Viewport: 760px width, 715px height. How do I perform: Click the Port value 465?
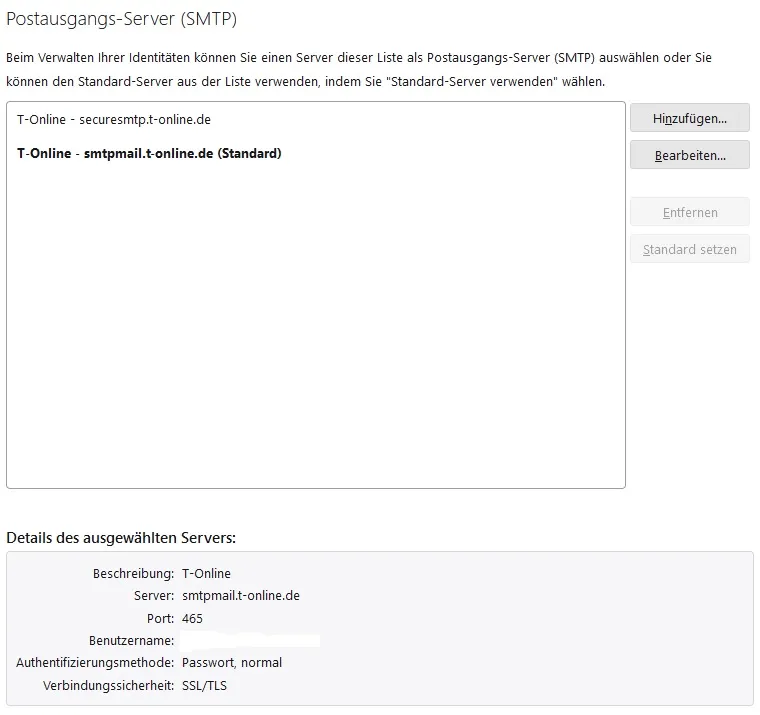[192, 619]
